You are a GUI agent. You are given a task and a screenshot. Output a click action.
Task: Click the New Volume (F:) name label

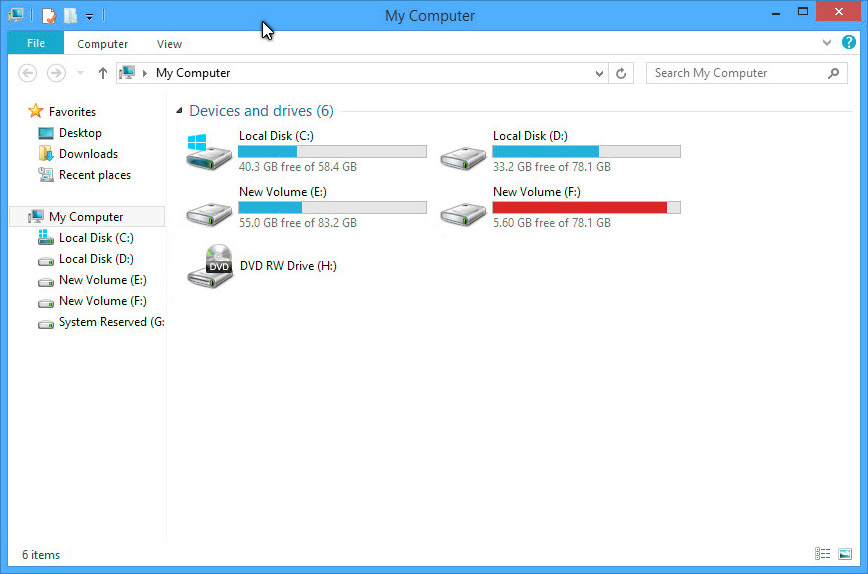537,192
